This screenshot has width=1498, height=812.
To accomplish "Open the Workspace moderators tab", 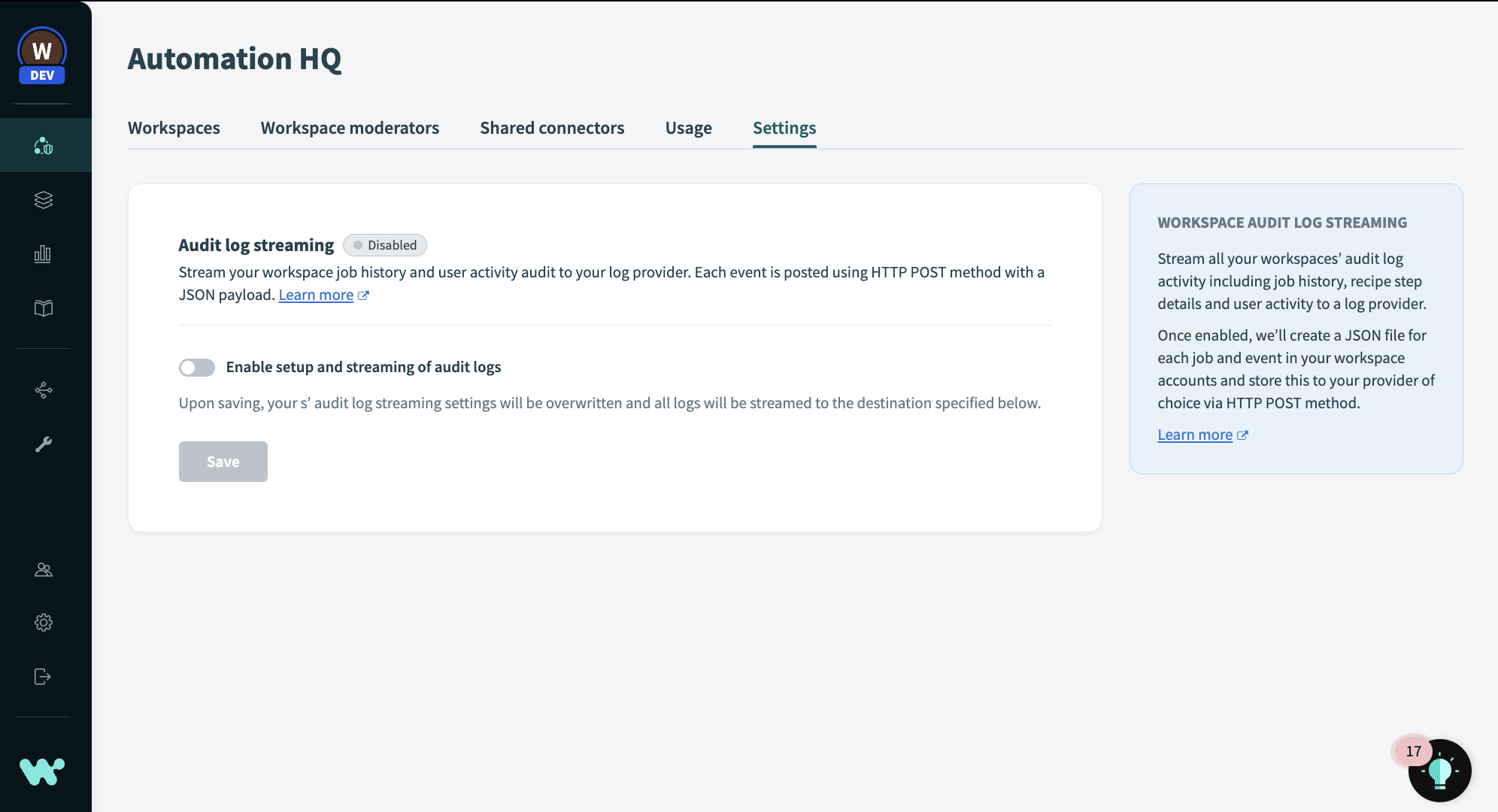I will [350, 128].
